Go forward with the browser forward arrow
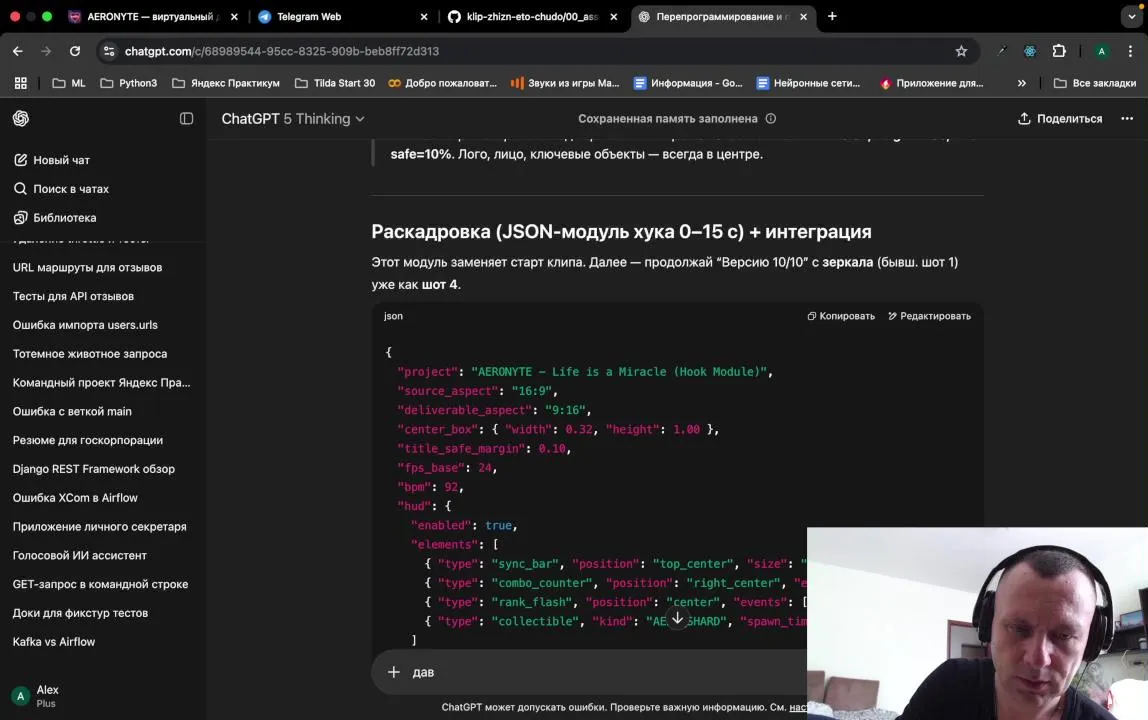Viewport: 1148px width, 720px height. tap(46, 51)
